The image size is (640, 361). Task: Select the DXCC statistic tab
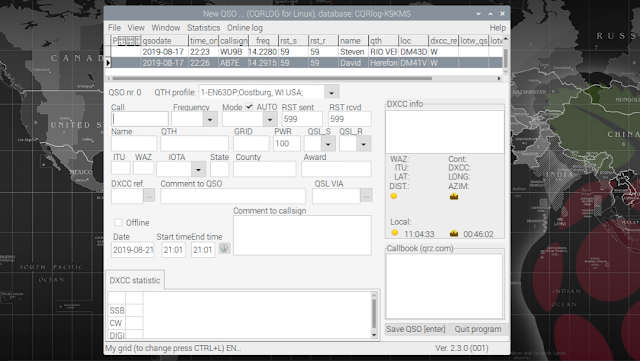coord(135,280)
